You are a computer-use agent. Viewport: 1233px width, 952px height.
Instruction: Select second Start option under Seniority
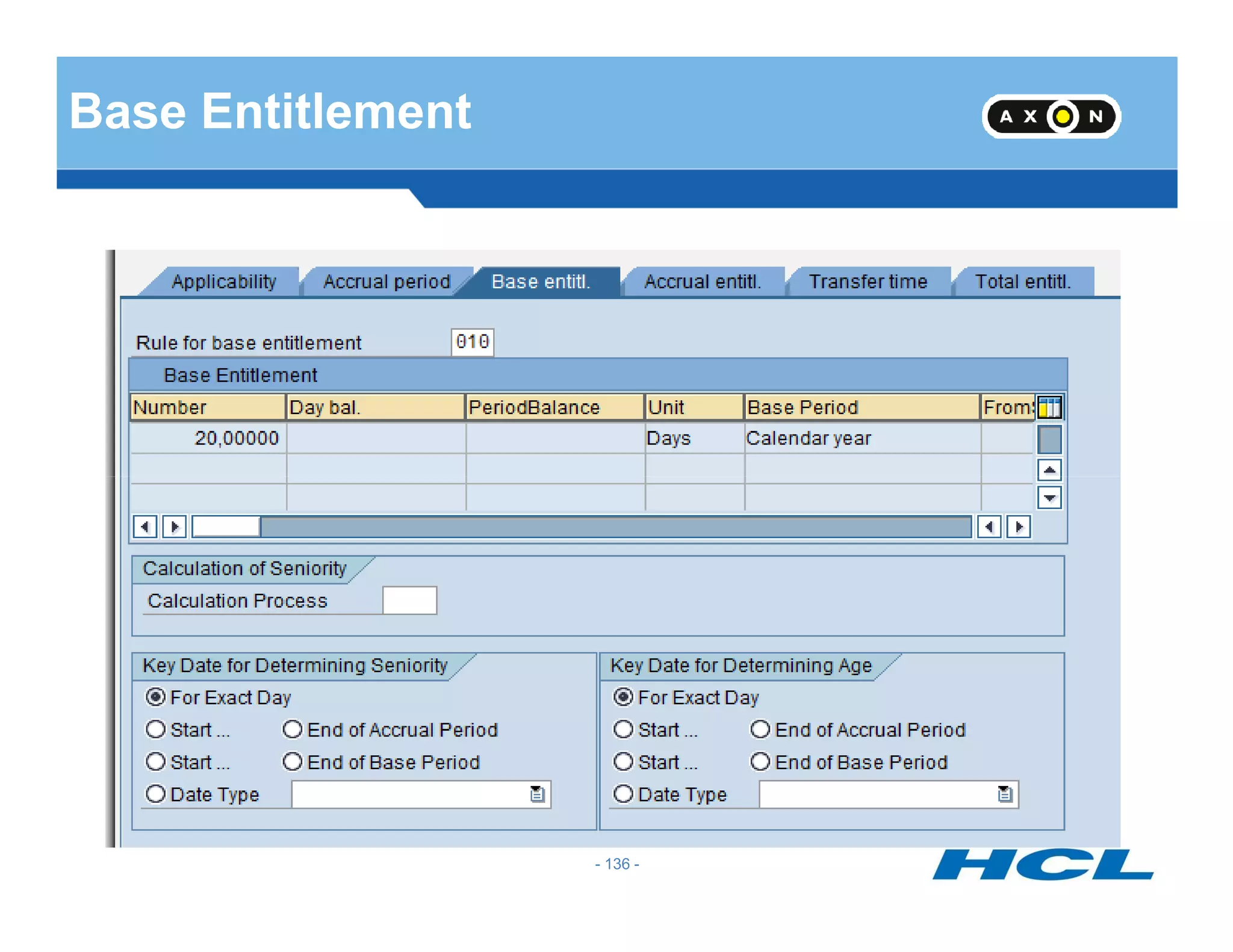click(x=155, y=762)
